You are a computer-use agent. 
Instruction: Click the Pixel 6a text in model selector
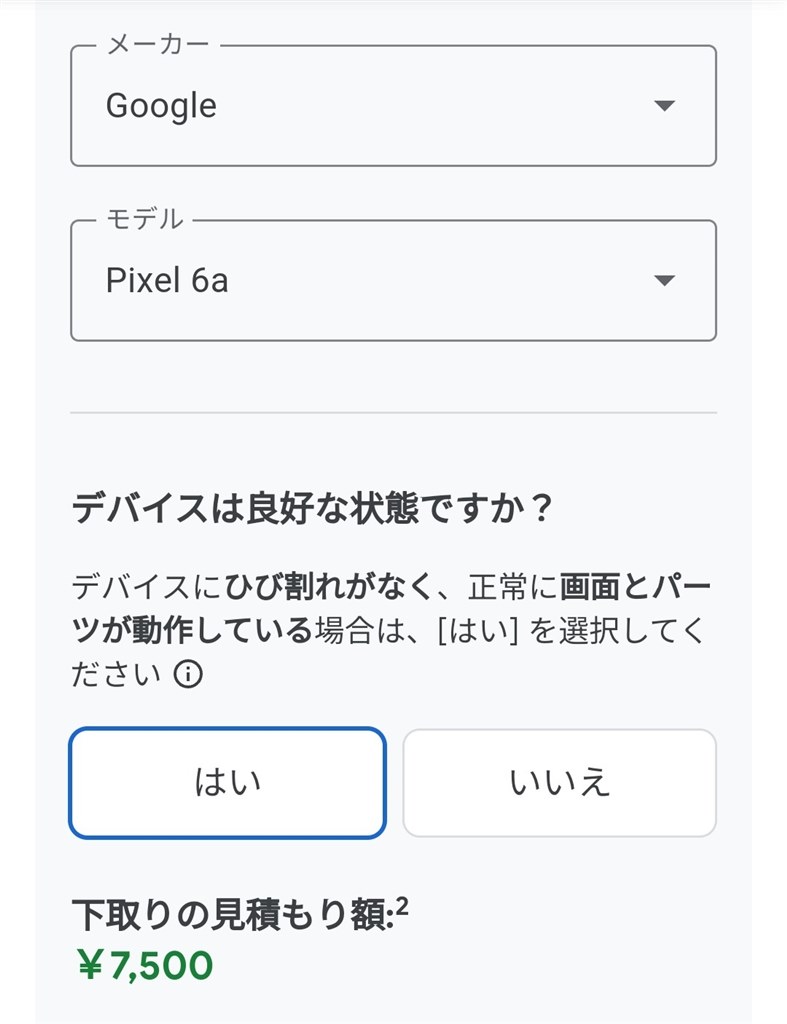pyautogui.click(x=167, y=281)
